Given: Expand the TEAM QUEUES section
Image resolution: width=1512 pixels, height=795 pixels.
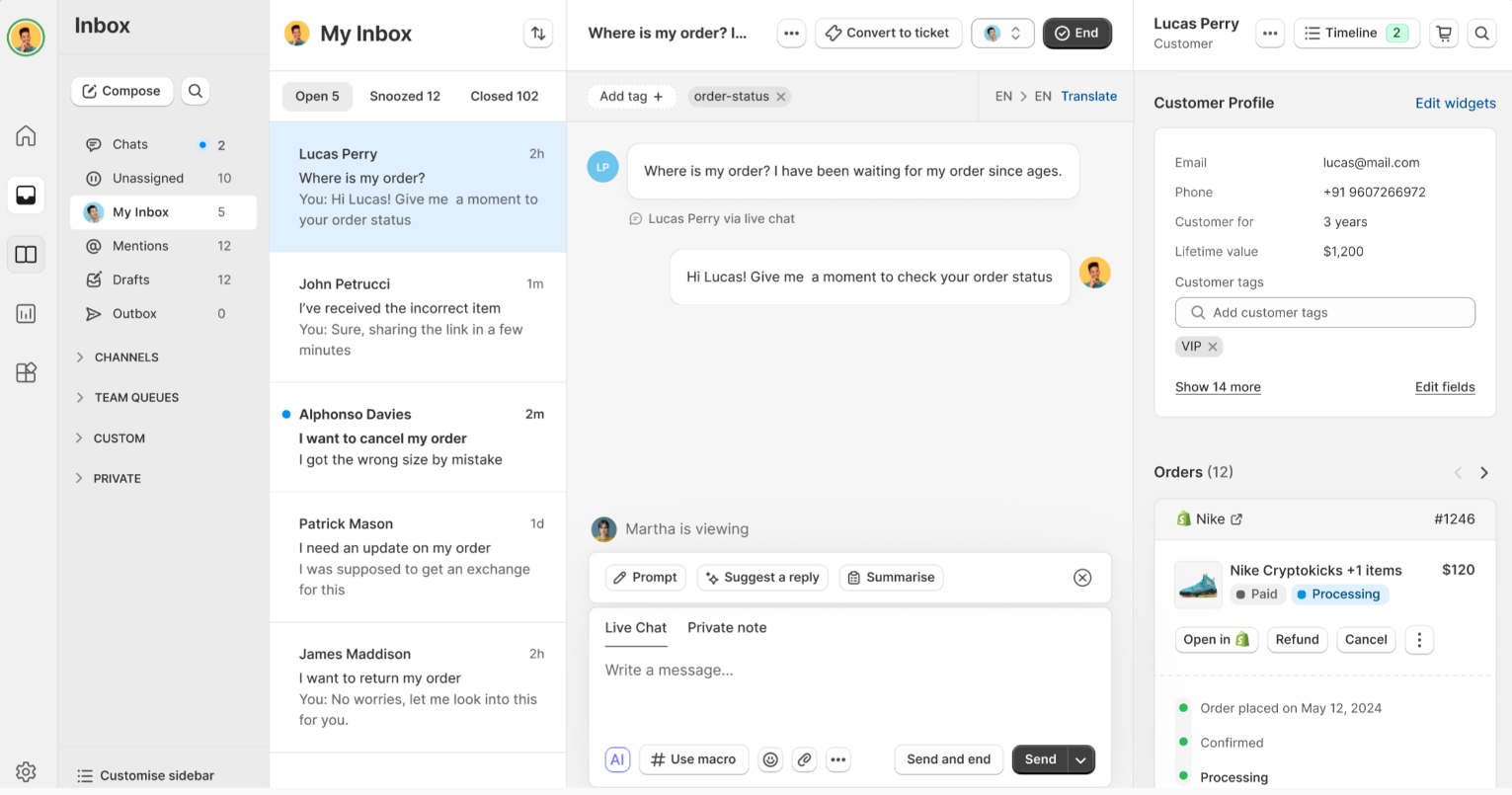Looking at the screenshot, I should tap(127, 398).
